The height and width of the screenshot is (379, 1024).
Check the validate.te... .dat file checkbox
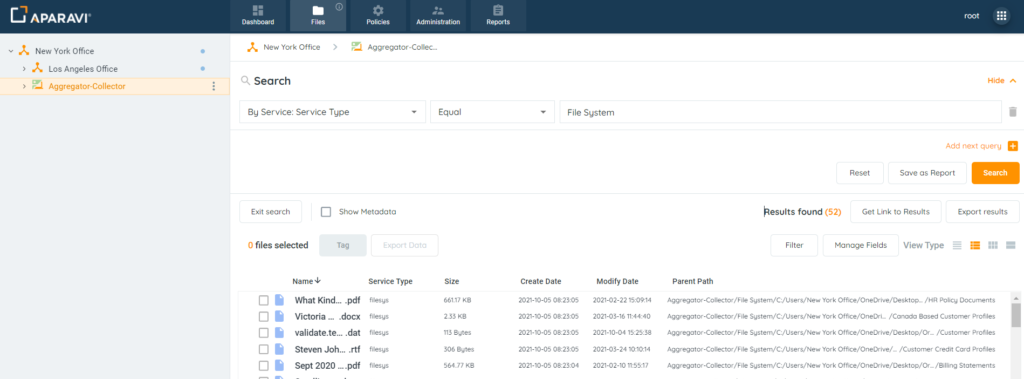click(264, 333)
